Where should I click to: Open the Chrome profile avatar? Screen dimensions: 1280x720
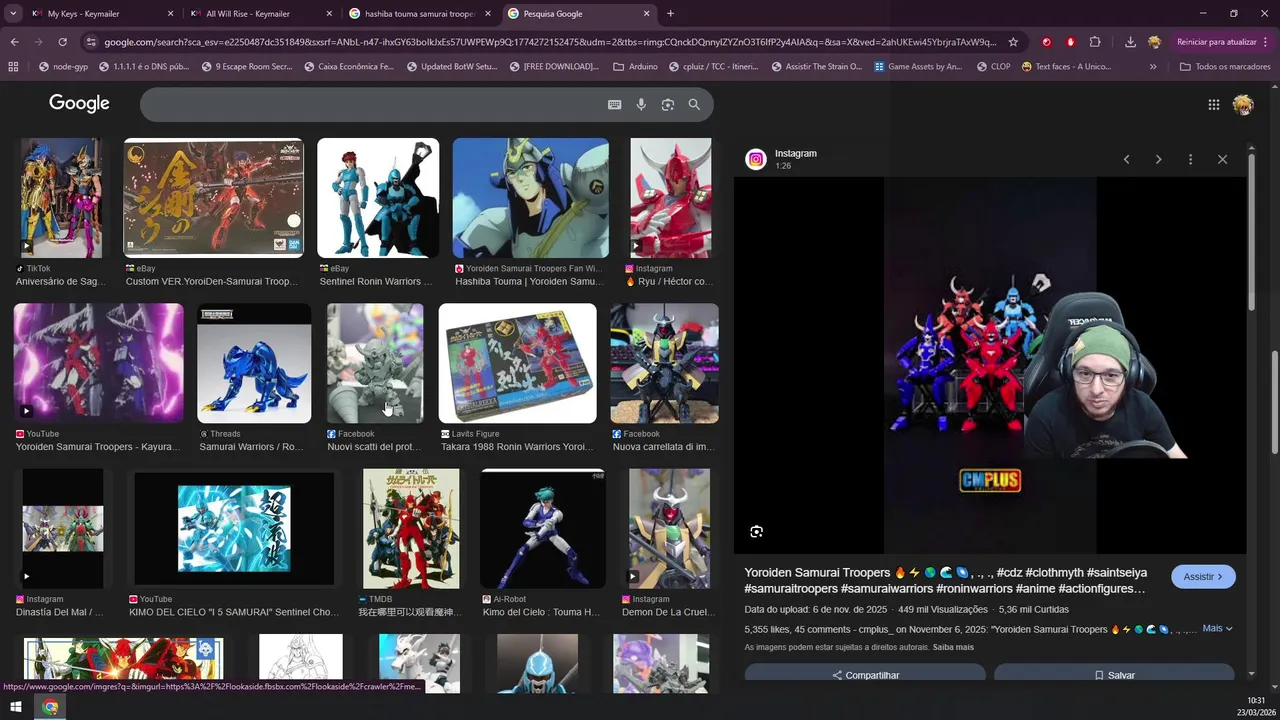tap(1154, 42)
